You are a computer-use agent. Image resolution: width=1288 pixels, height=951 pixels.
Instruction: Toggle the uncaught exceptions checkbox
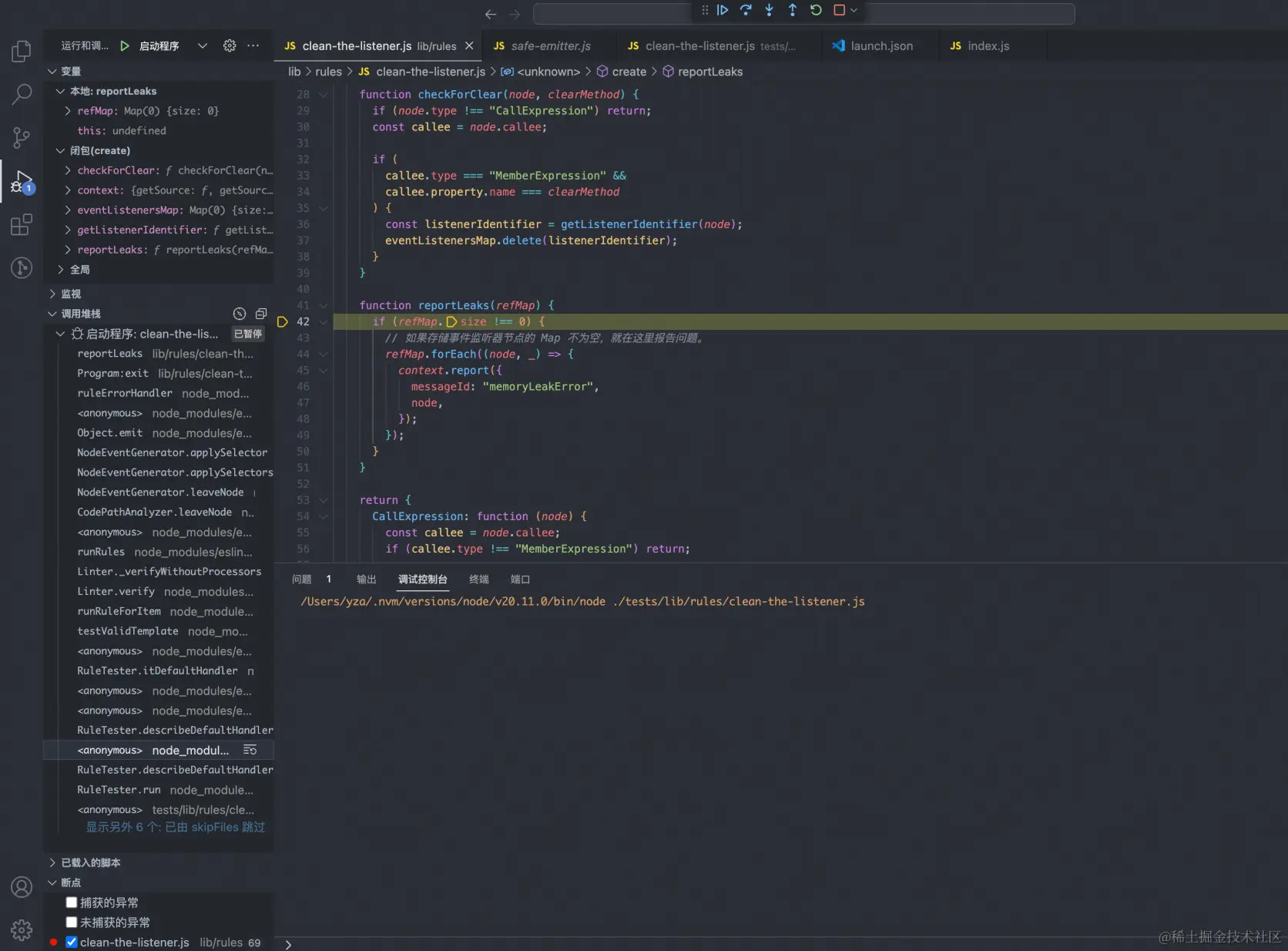click(72, 922)
